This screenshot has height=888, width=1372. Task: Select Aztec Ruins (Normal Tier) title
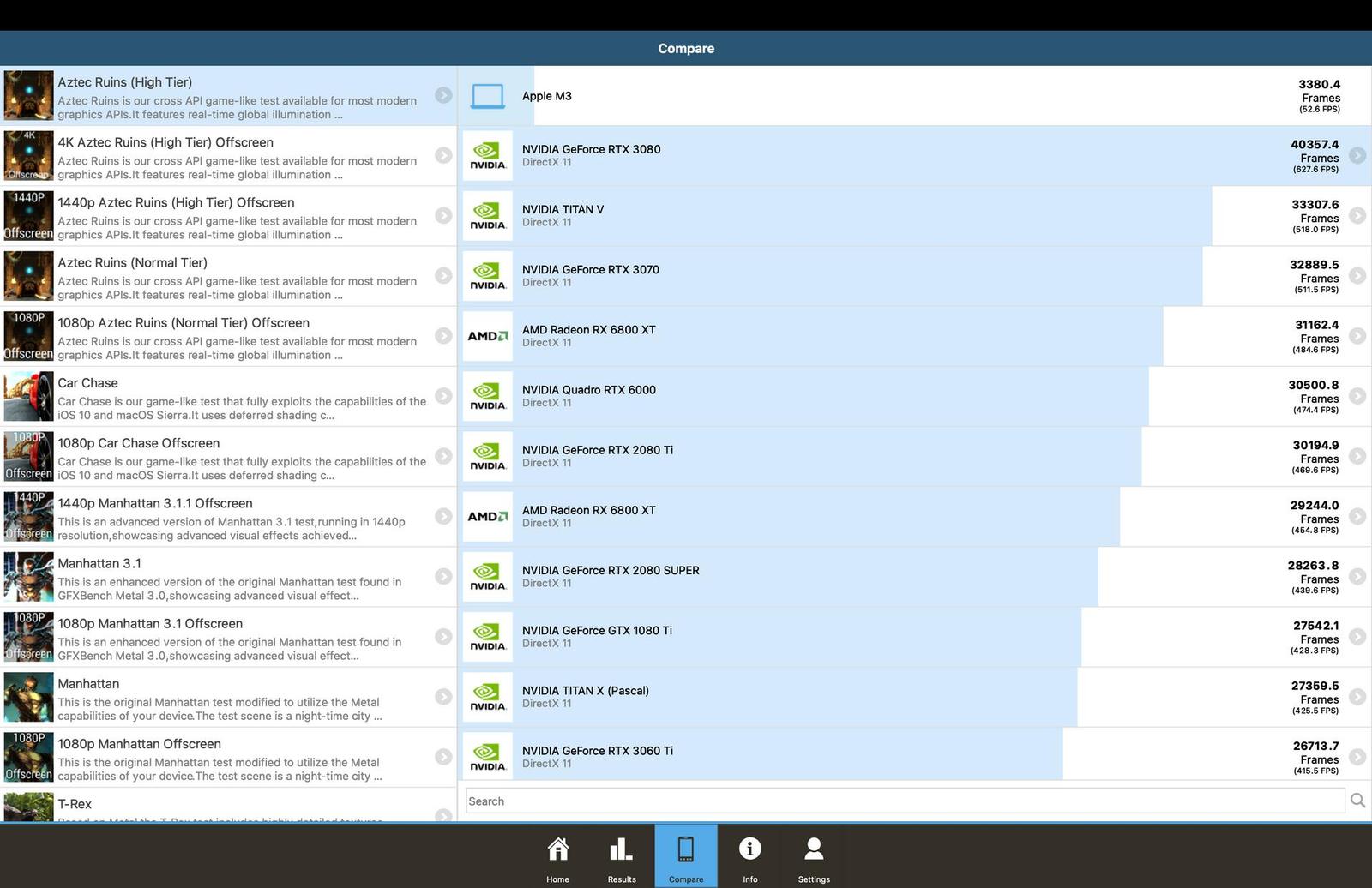point(132,262)
